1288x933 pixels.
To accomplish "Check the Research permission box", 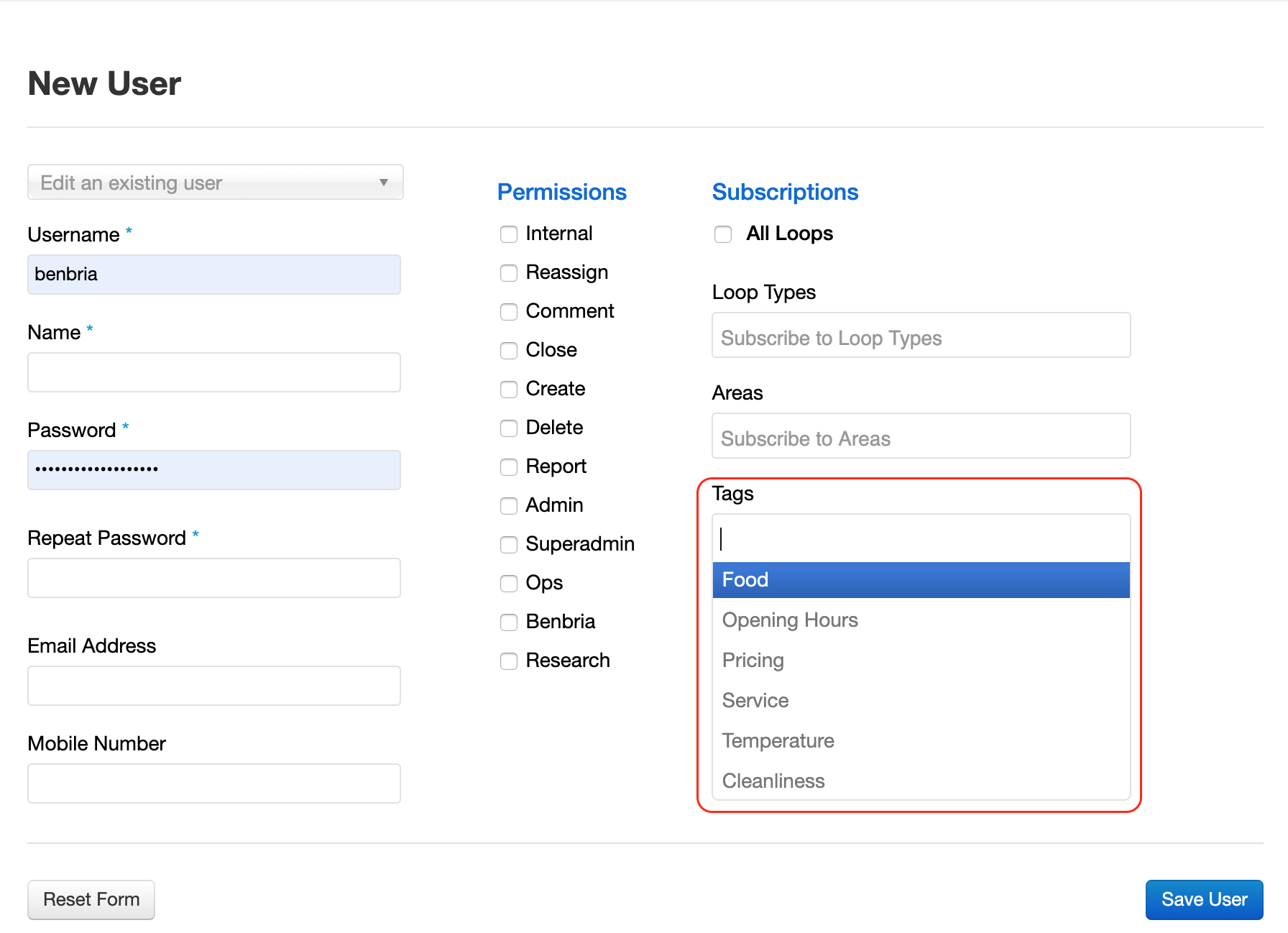I will (x=509, y=661).
